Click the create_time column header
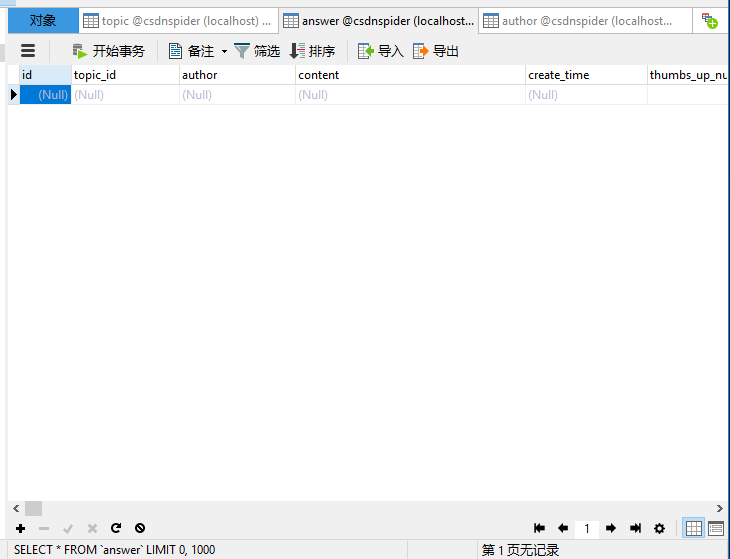The width and height of the screenshot is (730, 559). 586,75
